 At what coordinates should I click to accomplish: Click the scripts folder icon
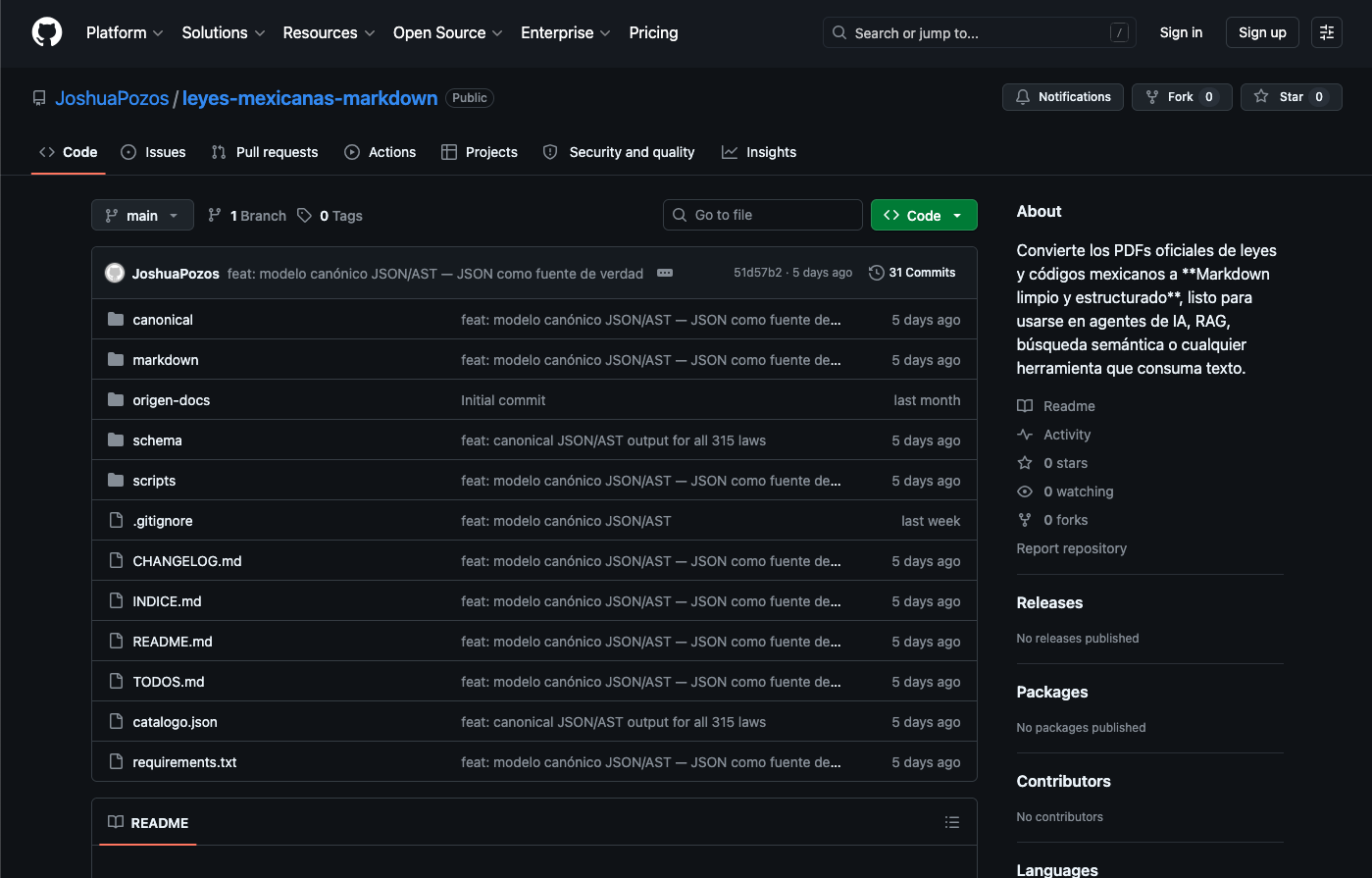point(116,481)
